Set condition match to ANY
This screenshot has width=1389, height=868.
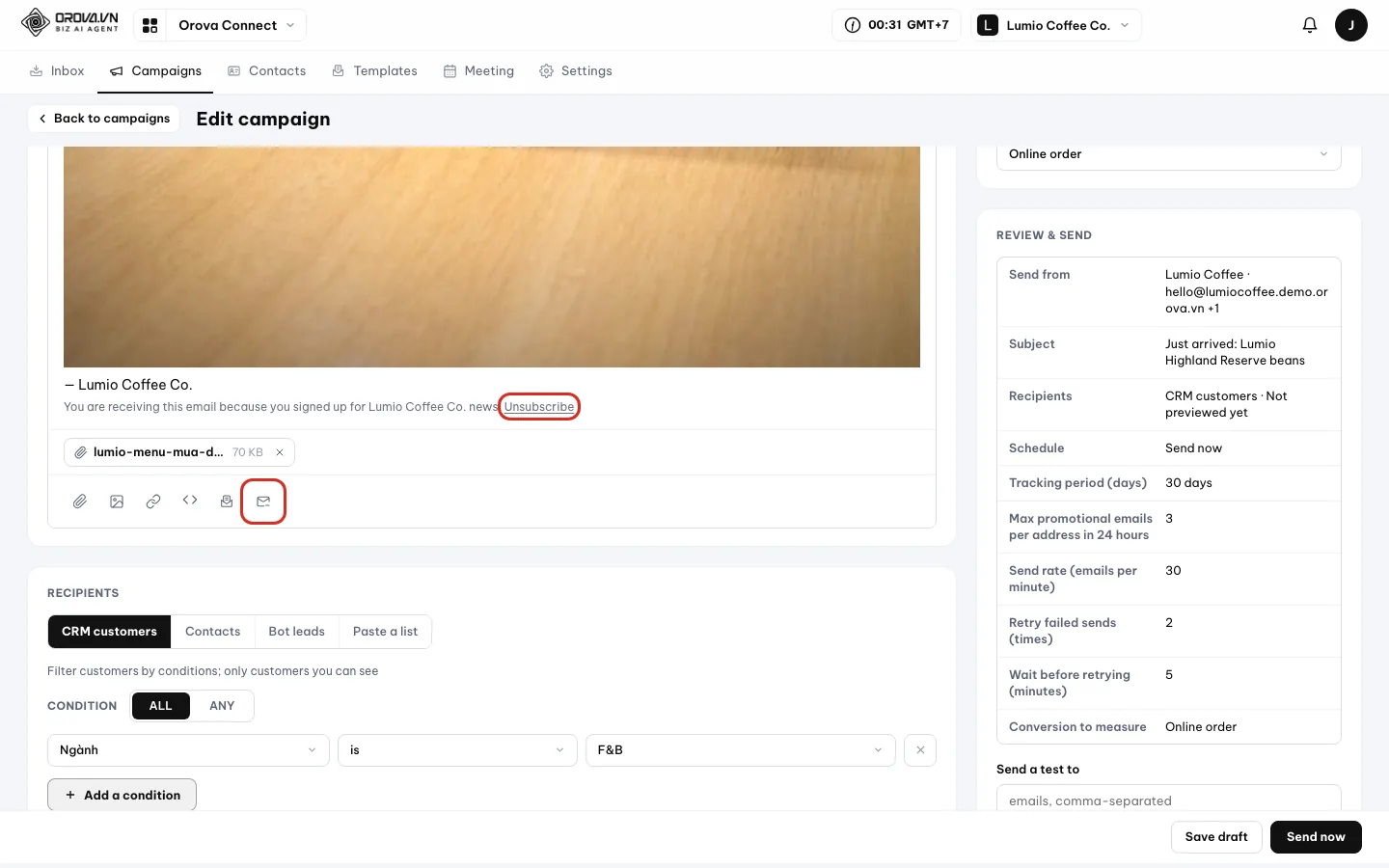[x=222, y=706]
